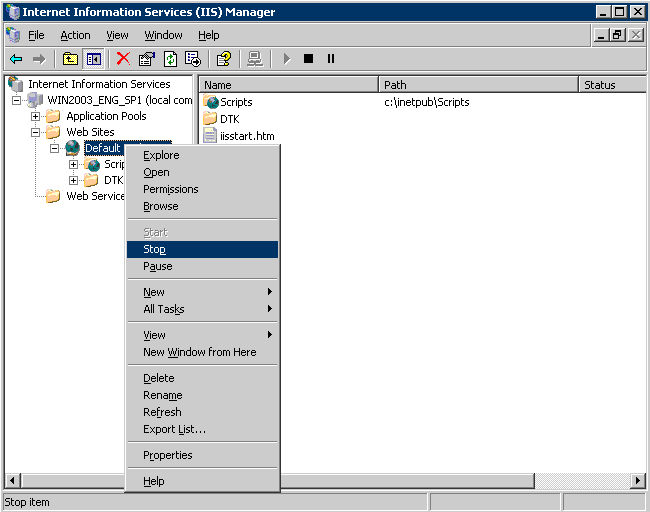Click the Up One Level folder icon

coord(70,59)
